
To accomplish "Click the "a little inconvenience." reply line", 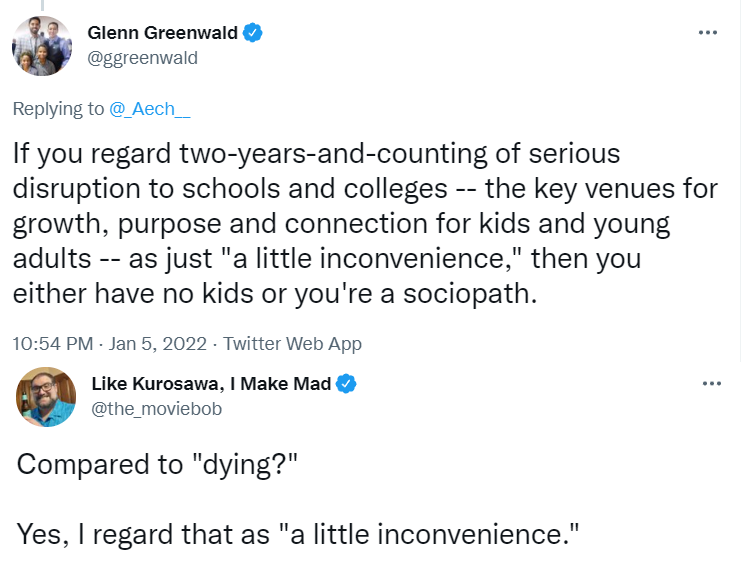I will tap(298, 534).
